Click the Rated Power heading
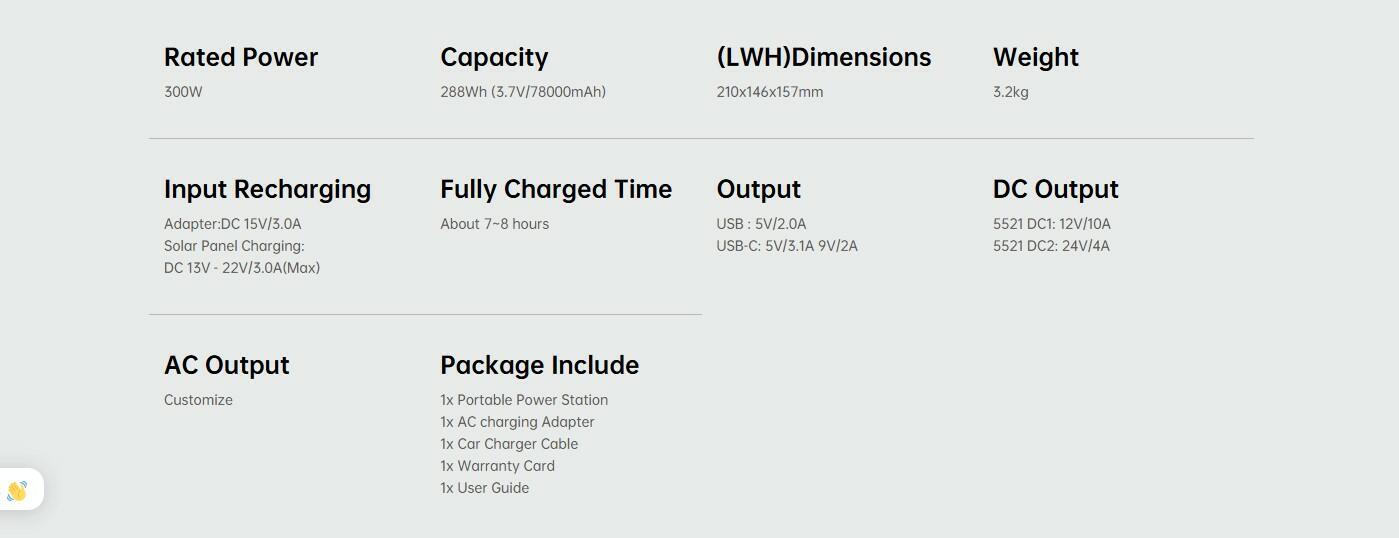 point(241,57)
